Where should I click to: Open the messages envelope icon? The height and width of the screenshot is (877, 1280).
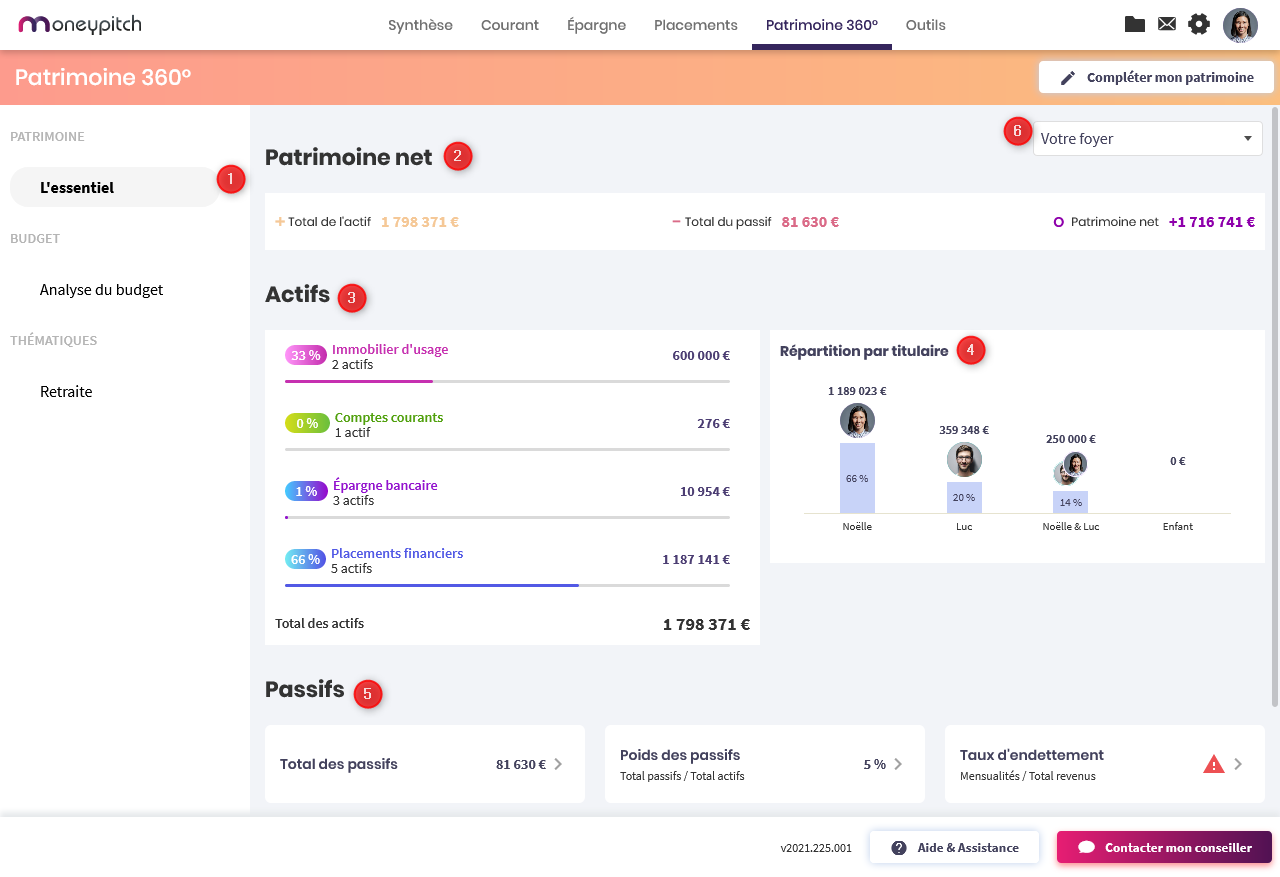pos(1167,25)
